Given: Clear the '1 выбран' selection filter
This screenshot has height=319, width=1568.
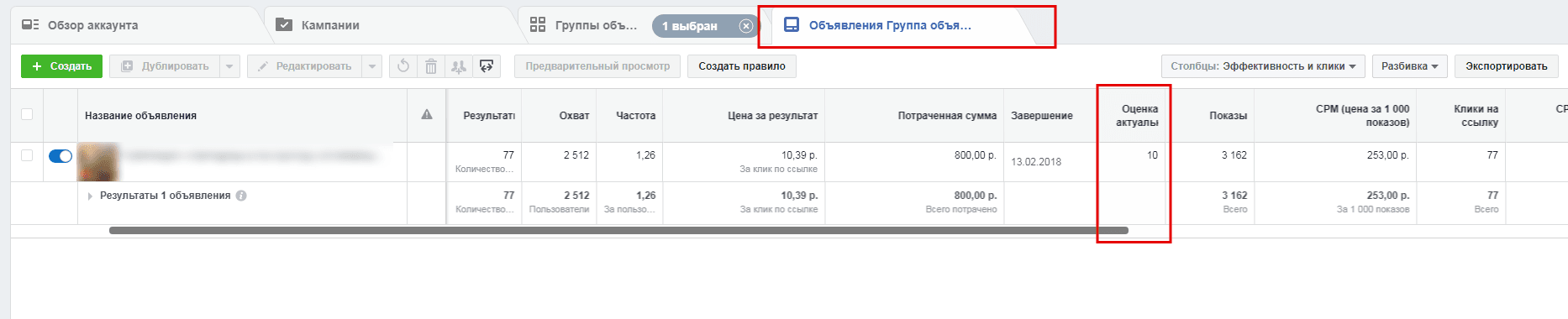Looking at the screenshot, I should [x=745, y=26].
